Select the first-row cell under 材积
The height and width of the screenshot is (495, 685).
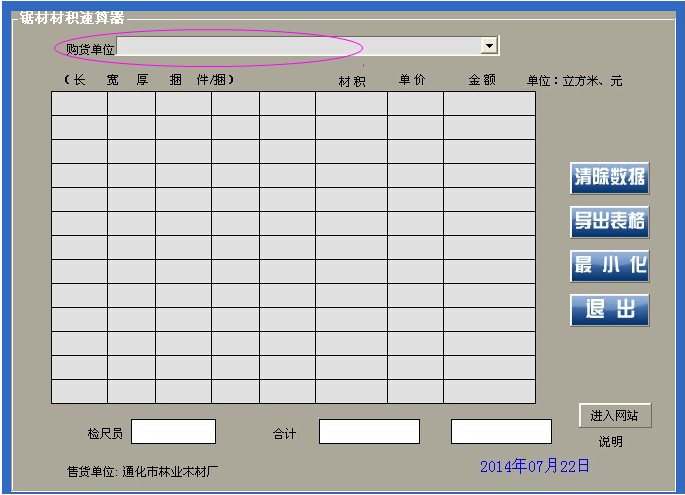352,104
